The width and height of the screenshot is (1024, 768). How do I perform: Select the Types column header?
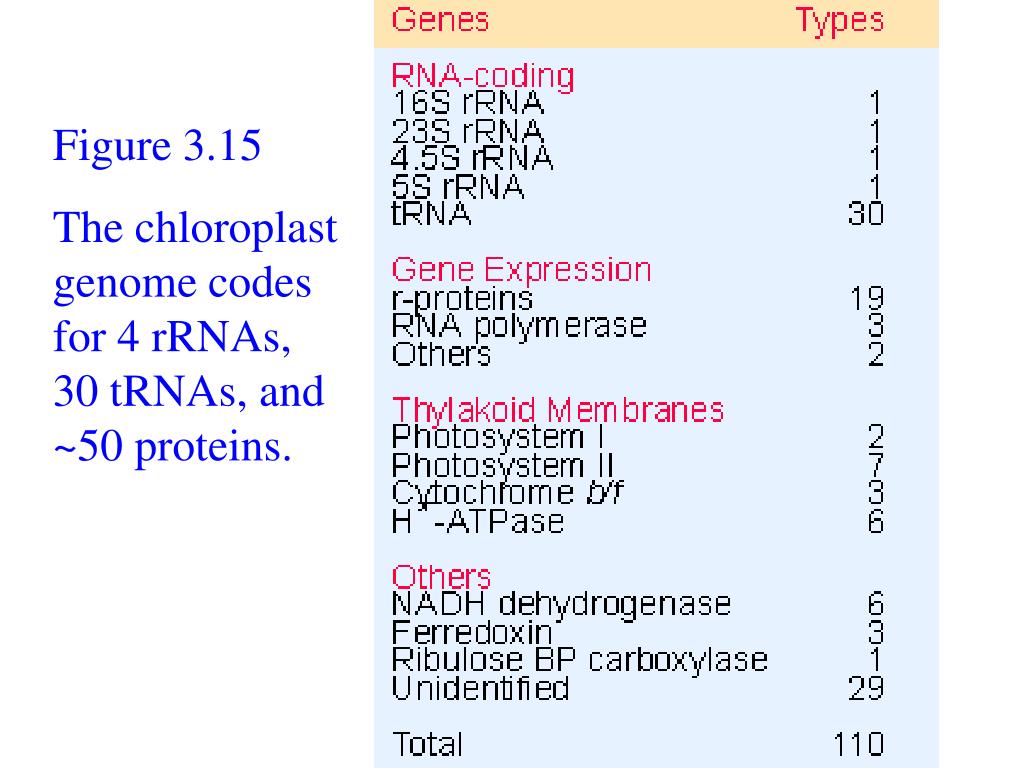[x=840, y=21]
